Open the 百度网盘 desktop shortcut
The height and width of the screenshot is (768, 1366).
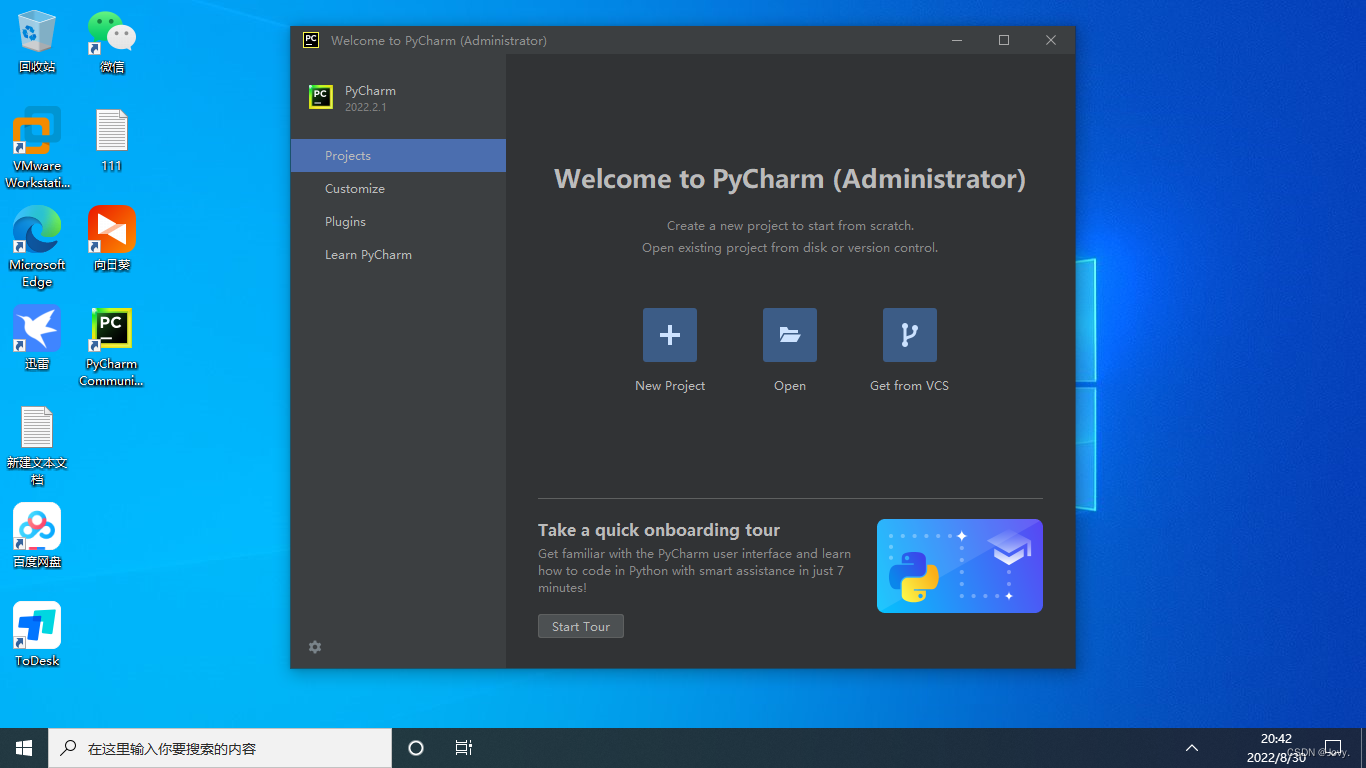click(37, 536)
